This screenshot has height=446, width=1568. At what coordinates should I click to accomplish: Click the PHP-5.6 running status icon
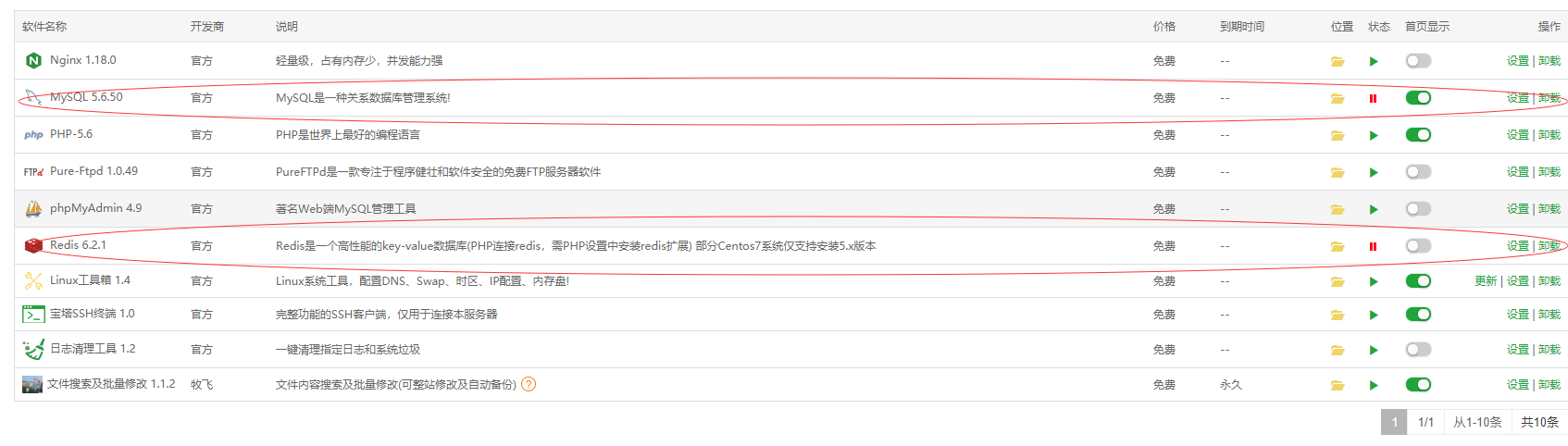coord(1374,136)
